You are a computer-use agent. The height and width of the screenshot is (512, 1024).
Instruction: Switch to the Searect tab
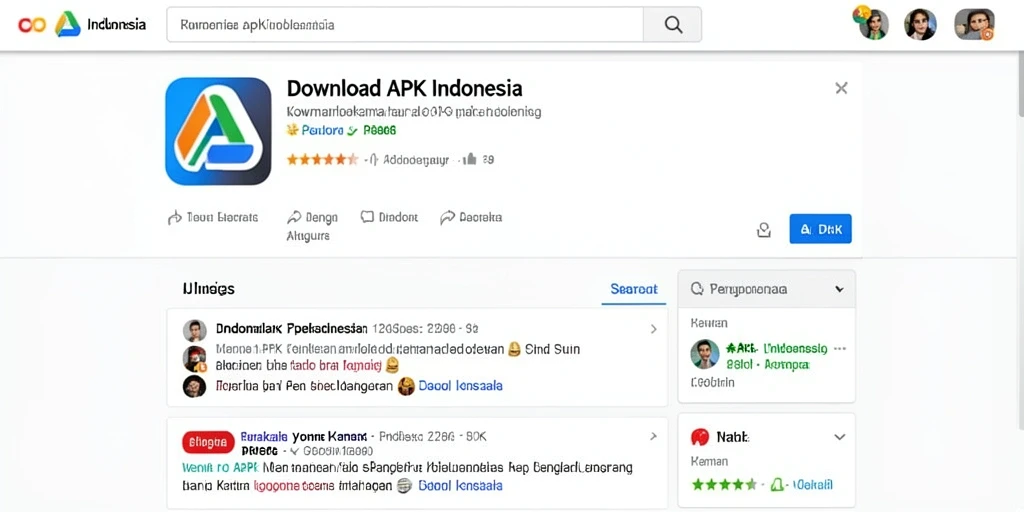633,289
